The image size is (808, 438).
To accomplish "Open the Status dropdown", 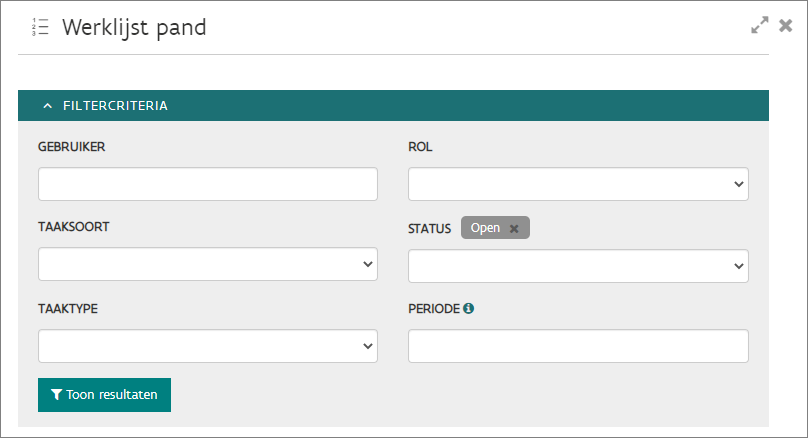I will [578, 265].
